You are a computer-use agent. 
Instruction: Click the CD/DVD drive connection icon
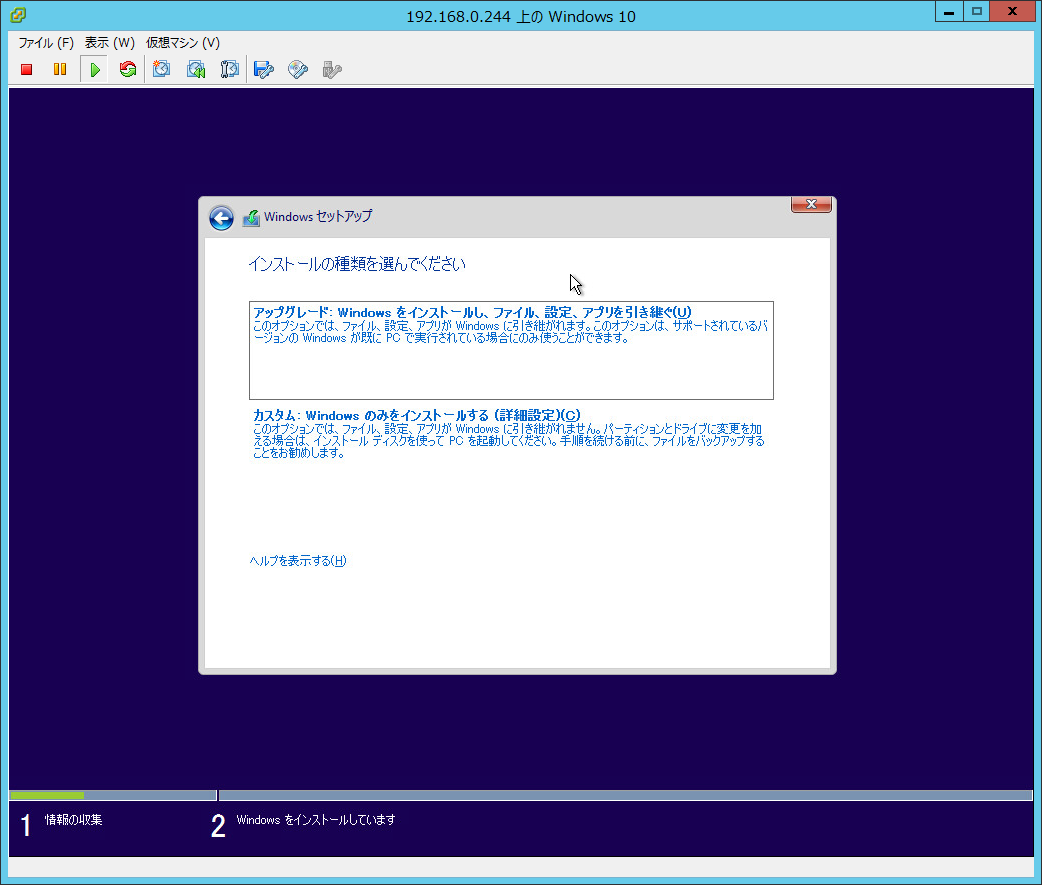point(298,69)
